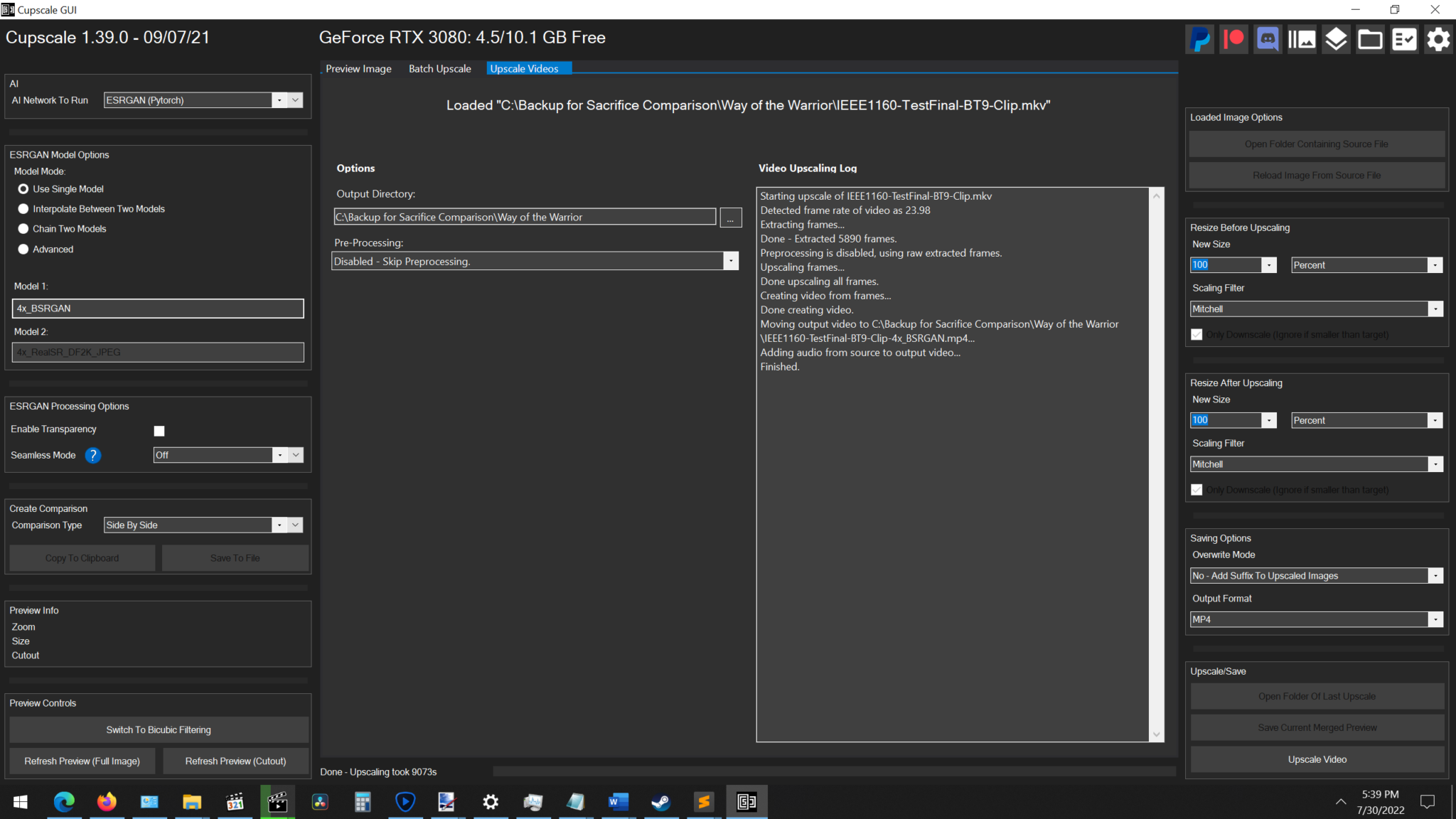Toggle Only Downscale under Resize Before Upscaling
1456x819 pixels.
coord(1197,335)
